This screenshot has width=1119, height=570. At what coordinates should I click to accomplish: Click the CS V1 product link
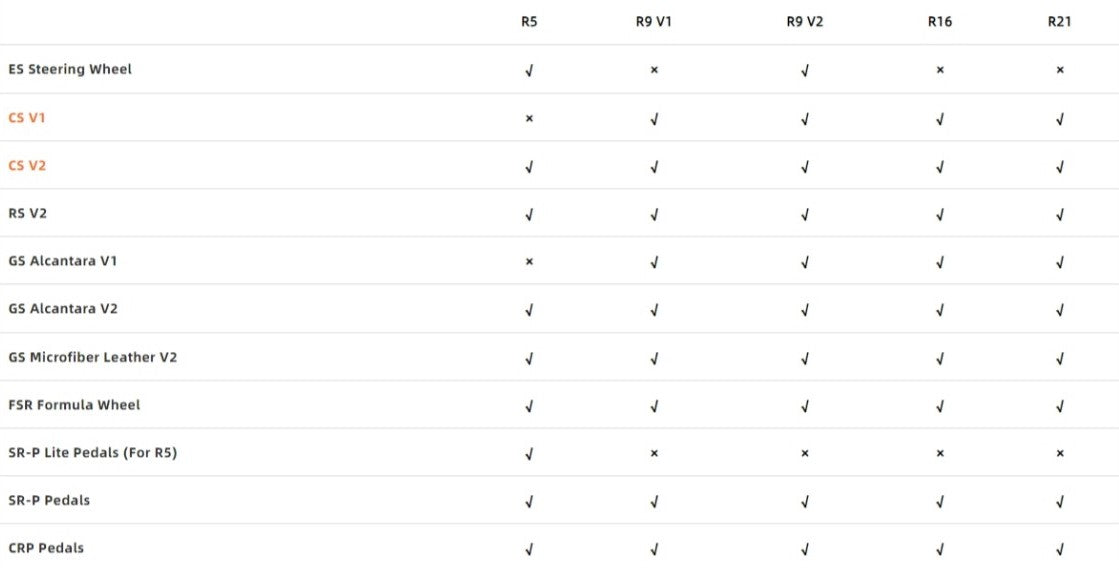coord(27,118)
